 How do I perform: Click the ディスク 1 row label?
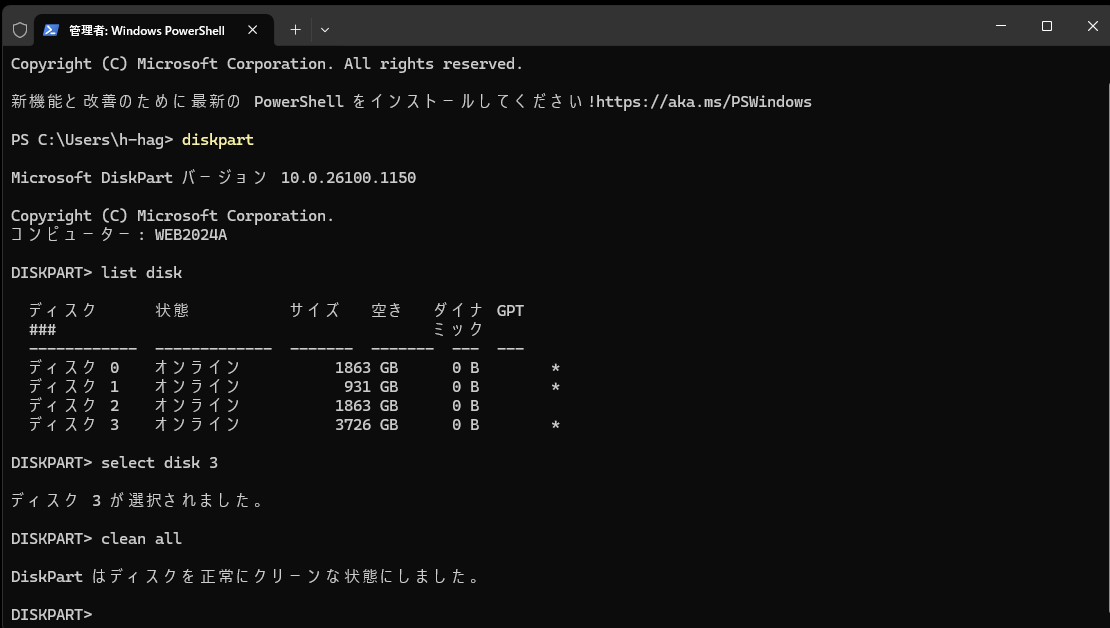click(74, 387)
